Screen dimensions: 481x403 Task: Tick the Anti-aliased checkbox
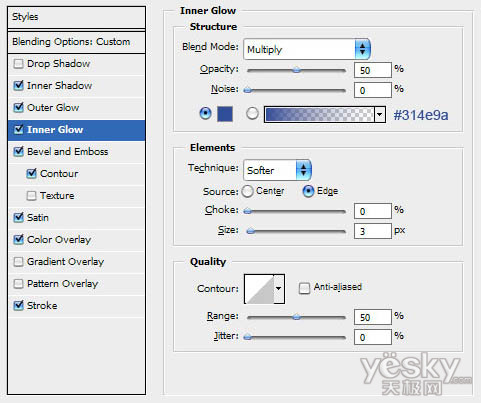[304, 288]
